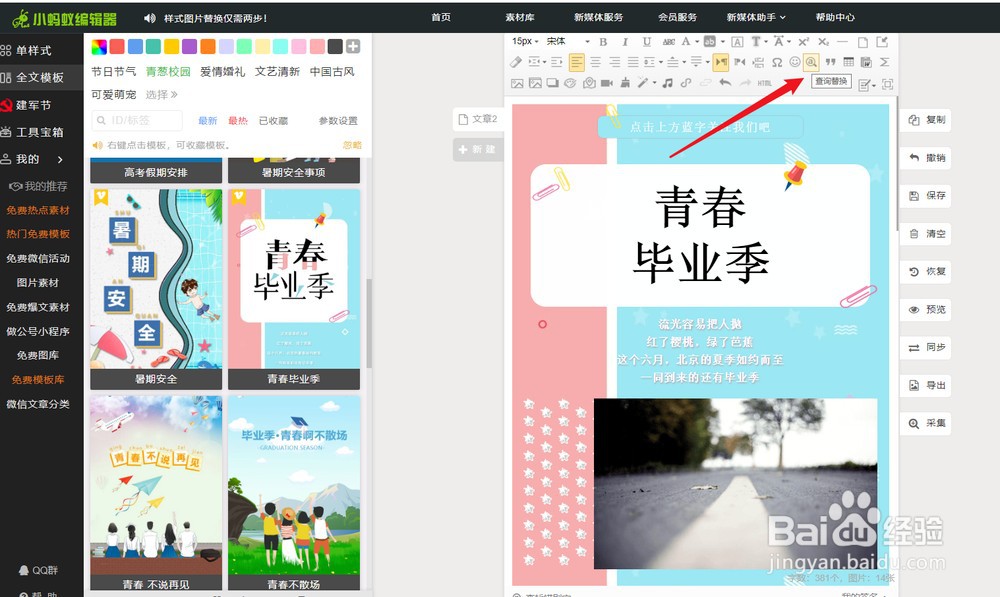Viewport: 1000px width, 597px height.
Task: Pick the dark gray color swatch
Action: pyautogui.click(x=335, y=46)
